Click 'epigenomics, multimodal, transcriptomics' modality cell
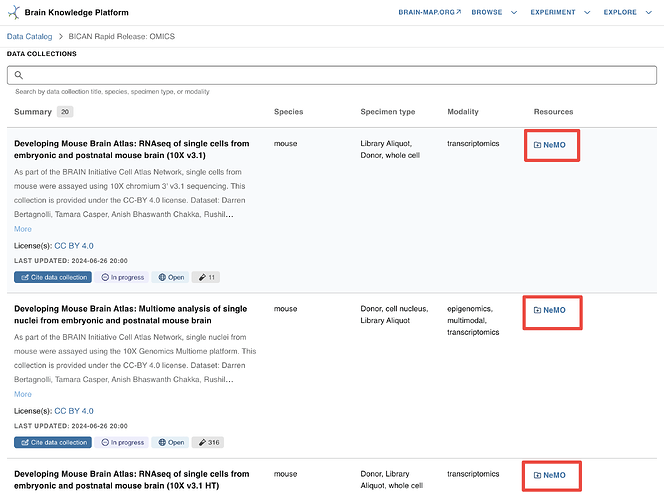Image resolution: width=664 pixels, height=499 pixels. (x=473, y=321)
